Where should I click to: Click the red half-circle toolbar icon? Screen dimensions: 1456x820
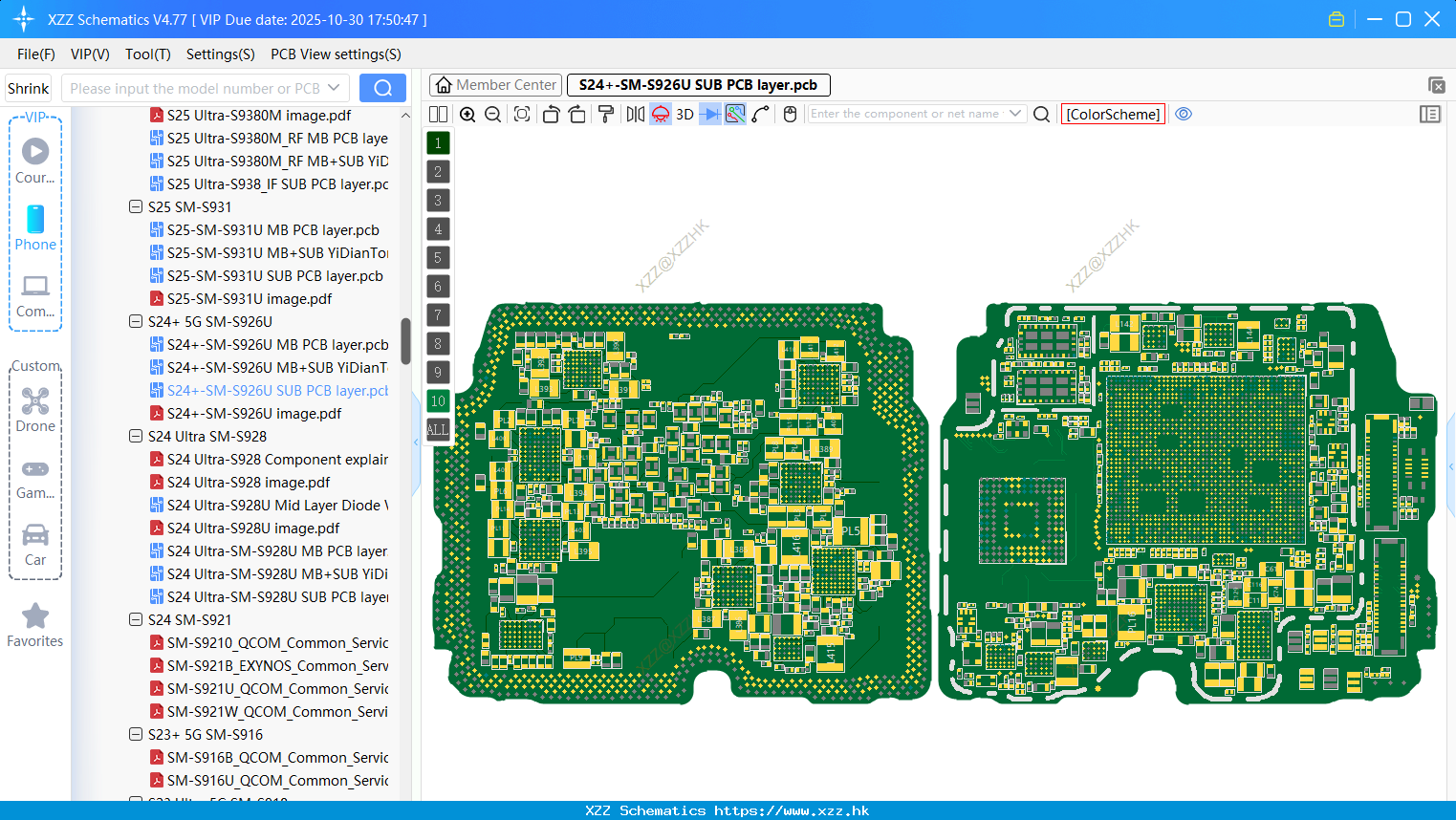point(661,114)
